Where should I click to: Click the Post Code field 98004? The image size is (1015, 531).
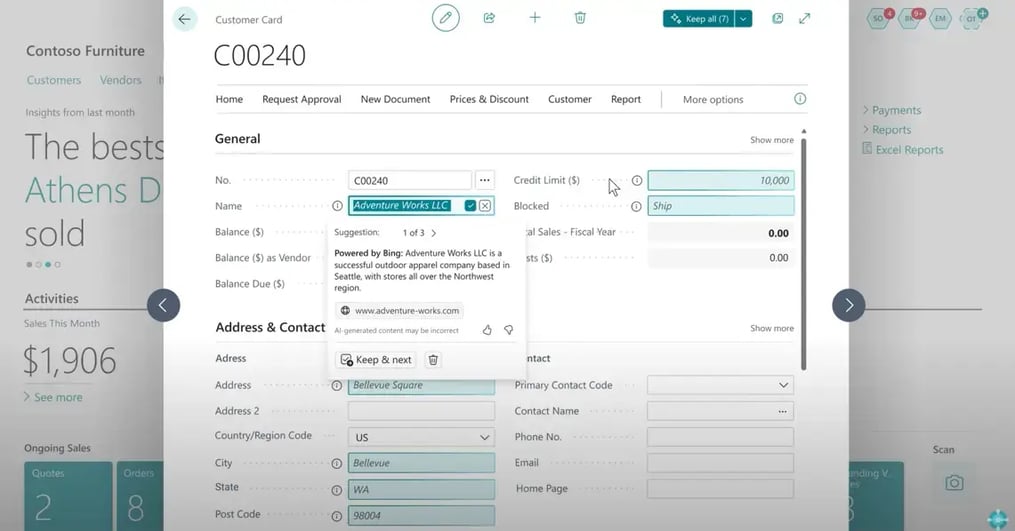tap(421, 515)
